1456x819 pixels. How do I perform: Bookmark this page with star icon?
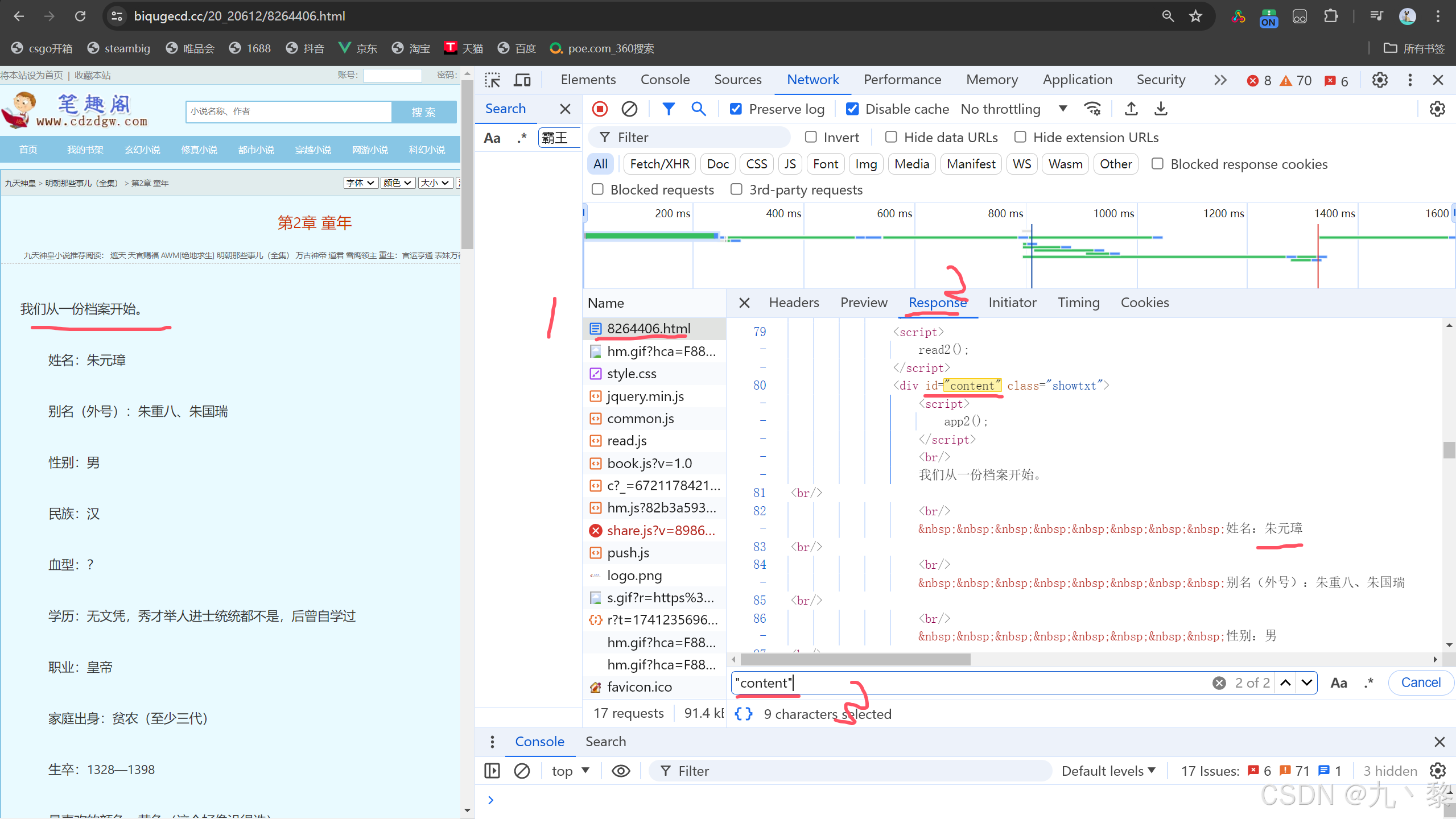tap(1195, 16)
